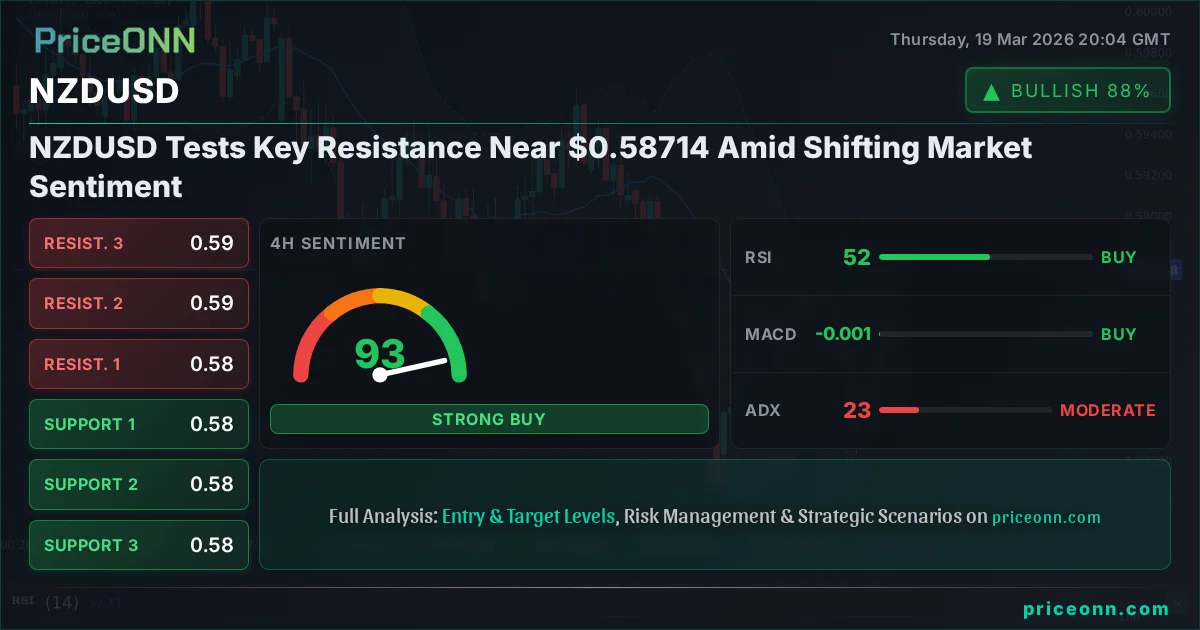
Task: Open the Entry & Target Levels link
Action: pos(528,517)
